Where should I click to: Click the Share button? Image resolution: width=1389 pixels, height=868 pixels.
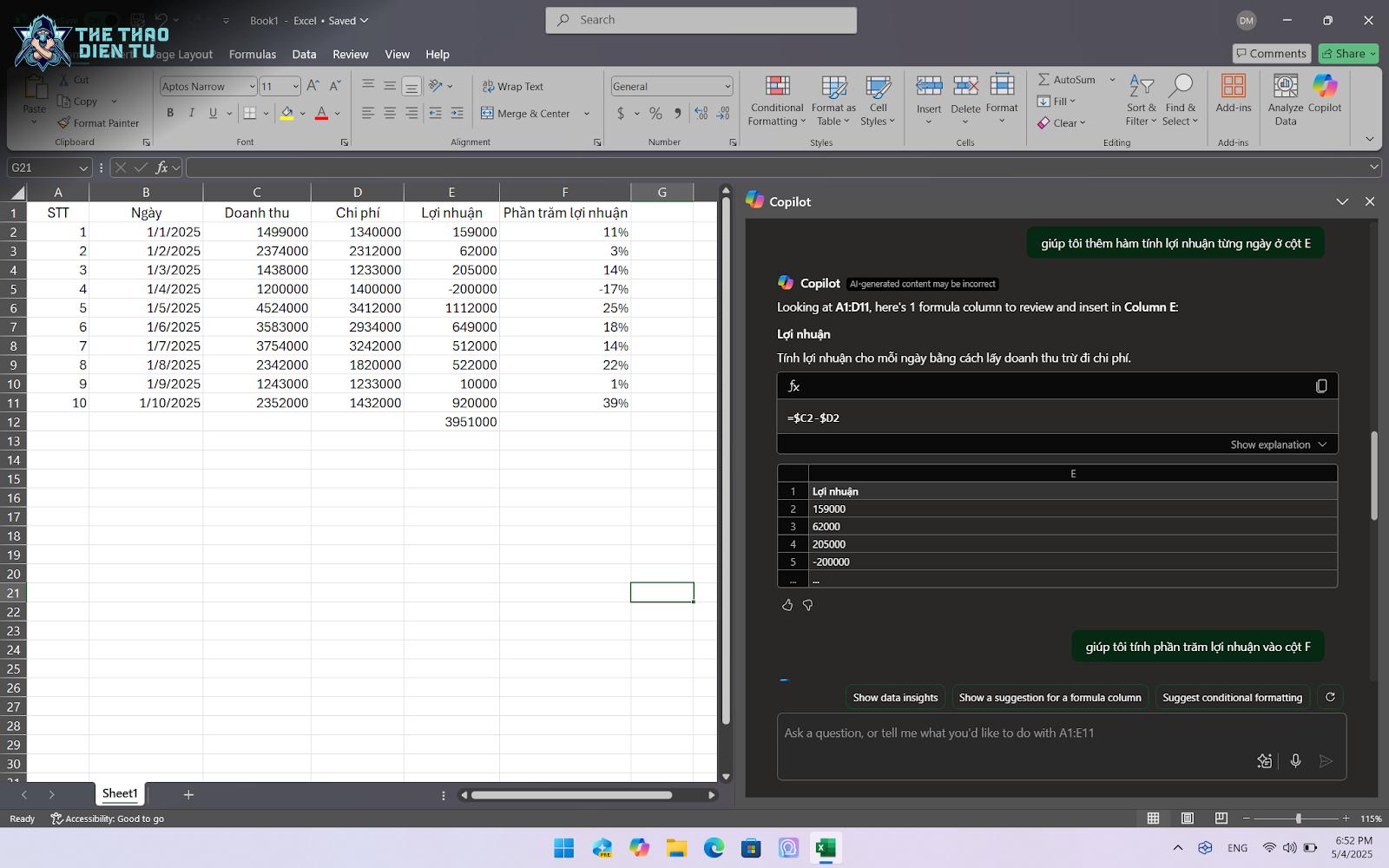click(x=1348, y=54)
